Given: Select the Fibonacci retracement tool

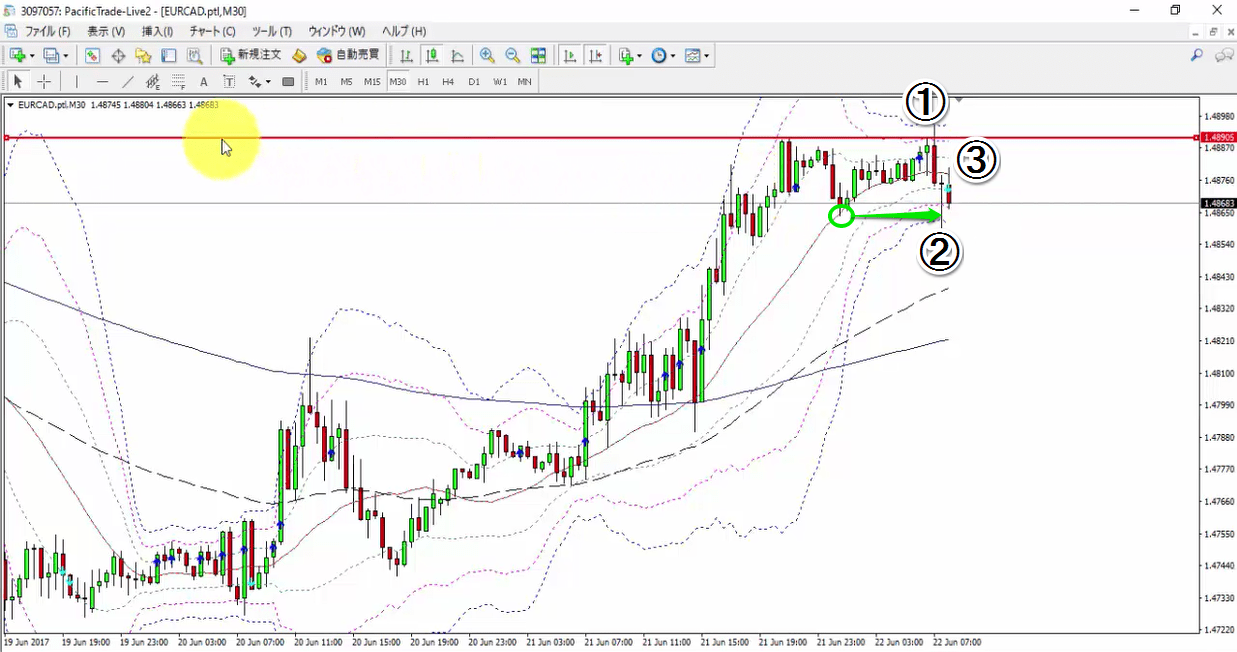Looking at the screenshot, I should [x=178, y=82].
